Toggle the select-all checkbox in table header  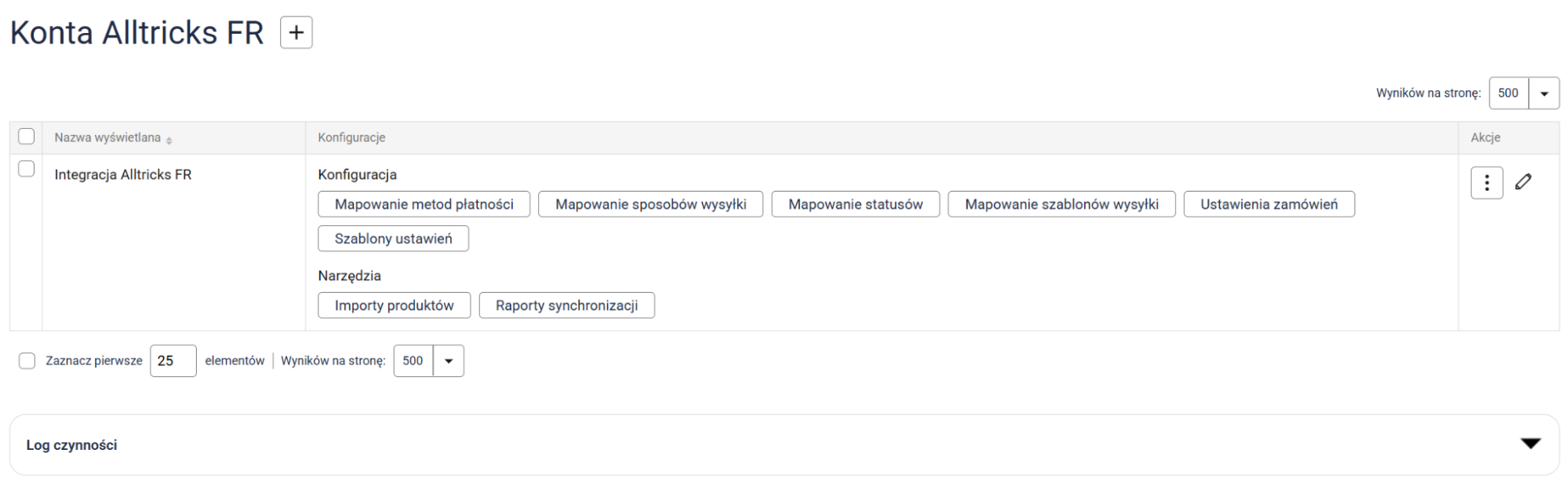pos(27,137)
